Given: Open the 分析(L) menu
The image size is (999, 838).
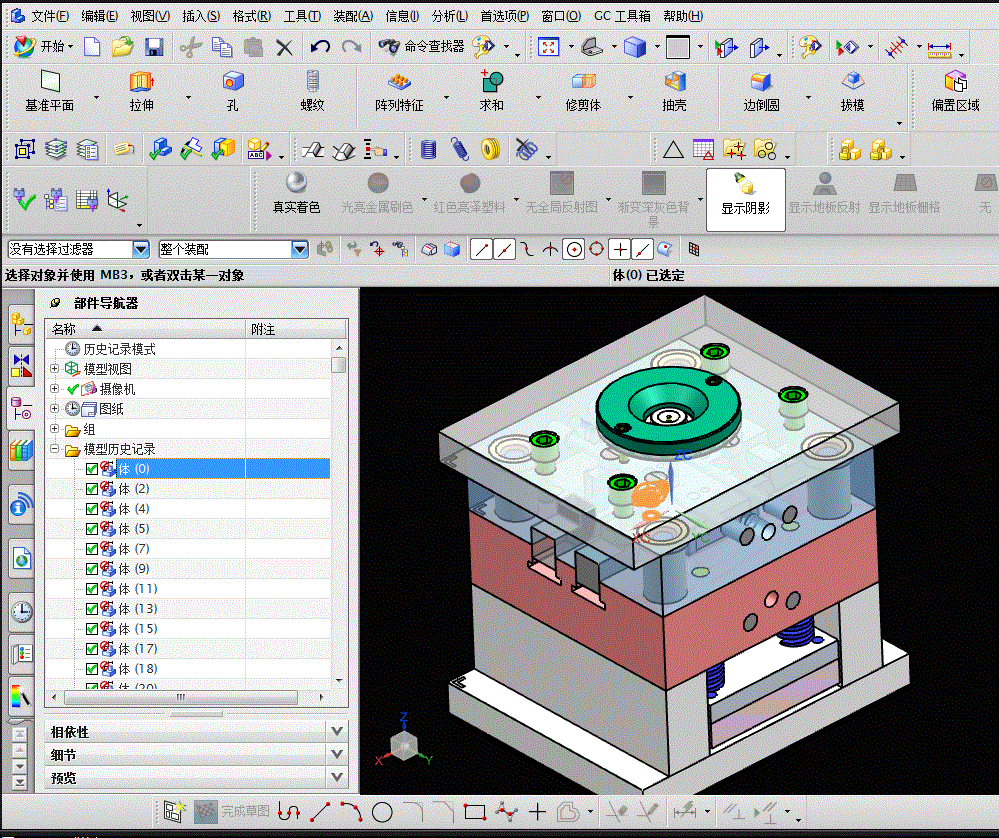Looking at the screenshot, I should (449, 16).
